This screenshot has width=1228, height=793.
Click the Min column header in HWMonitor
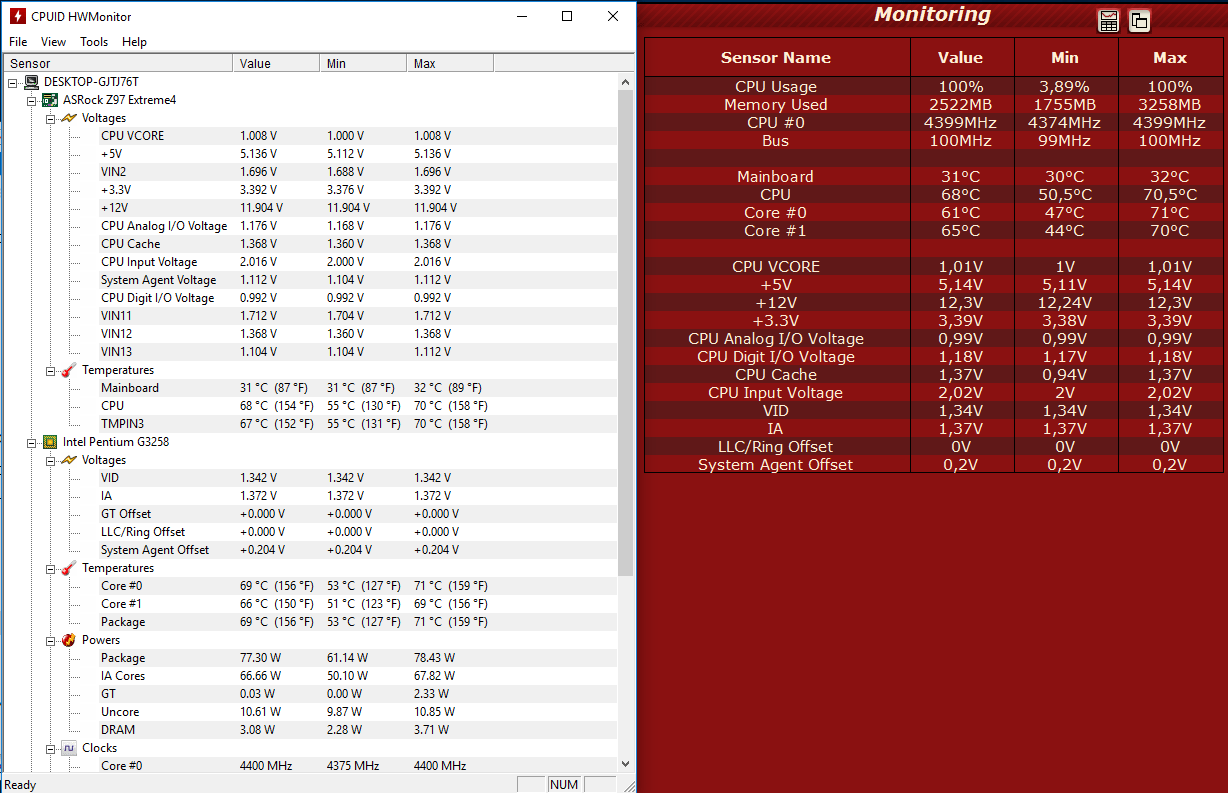tap(364, 63)
